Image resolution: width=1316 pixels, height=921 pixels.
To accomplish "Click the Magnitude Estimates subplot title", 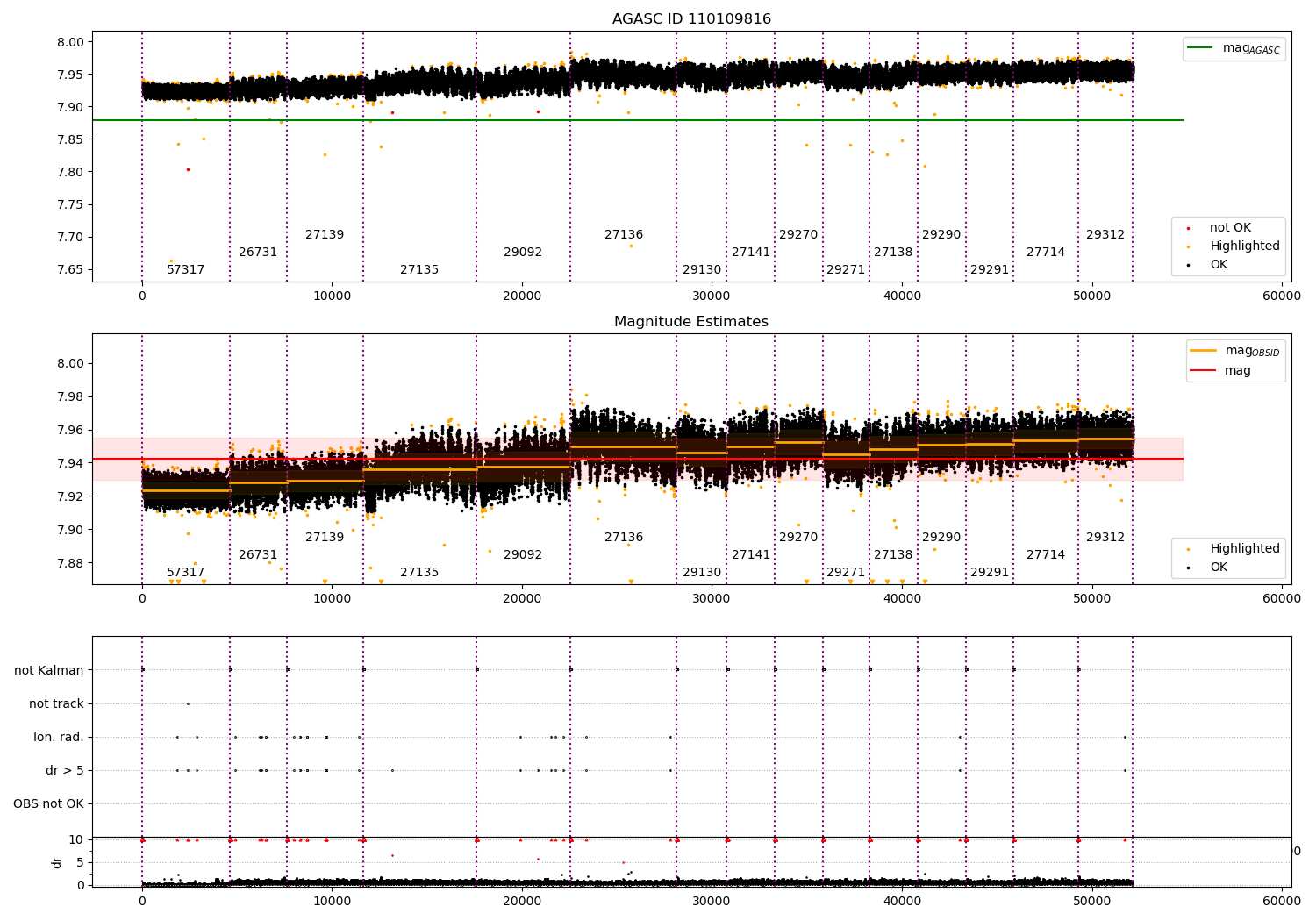I will tap(691, 322).
